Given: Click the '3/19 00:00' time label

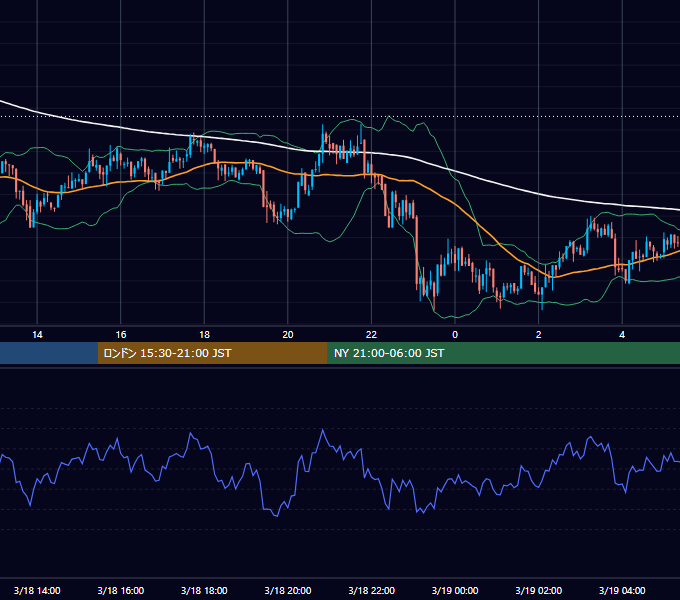Looking at the screenshot, I should (x=455, y=590).
